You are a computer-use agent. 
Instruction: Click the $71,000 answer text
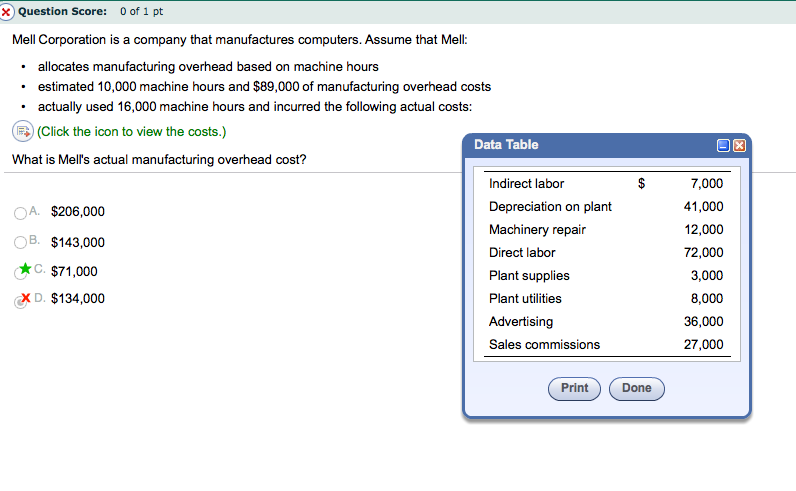click(x=74, y=272)
